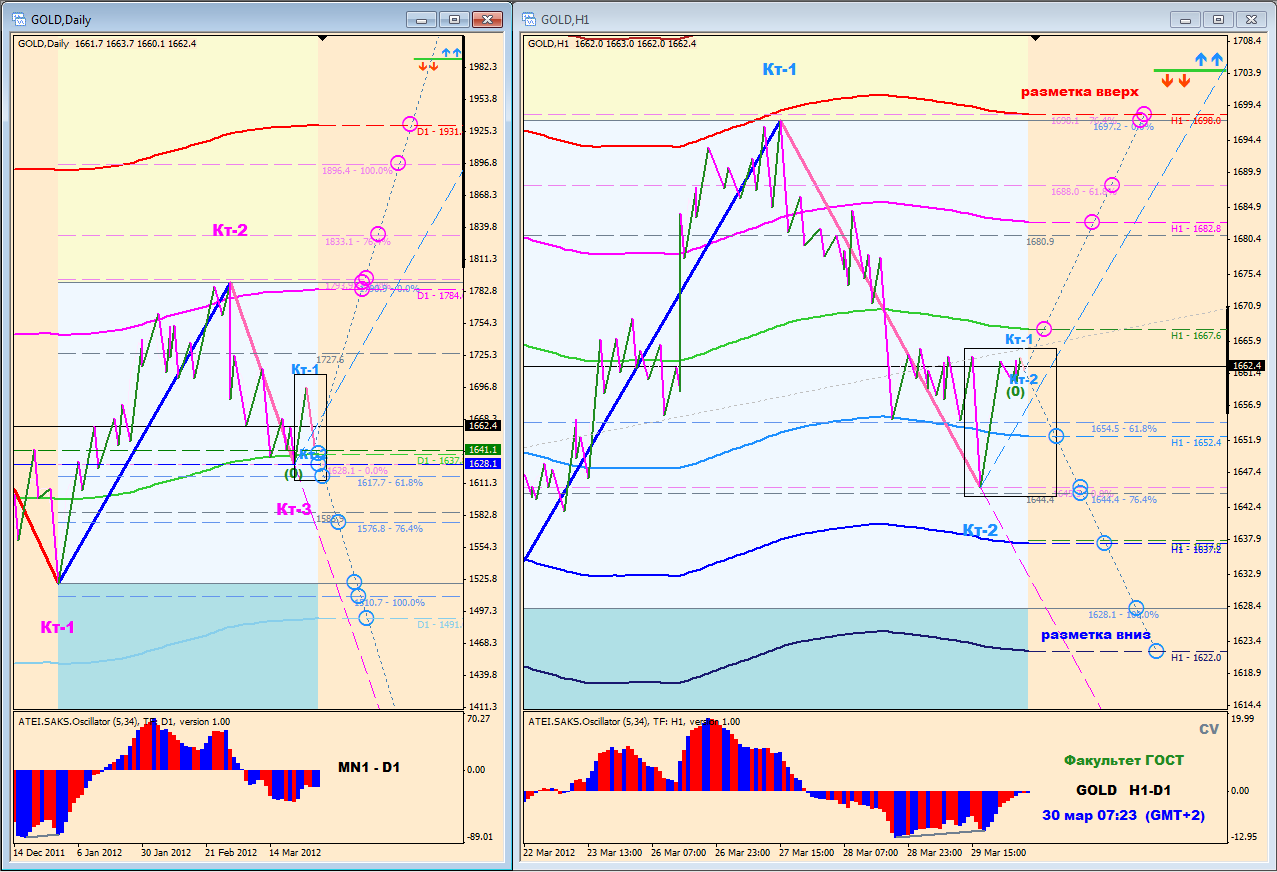Click the -12.95 oscillator scale value
The image size is (1277, 872).
(x=1245, y=837)
